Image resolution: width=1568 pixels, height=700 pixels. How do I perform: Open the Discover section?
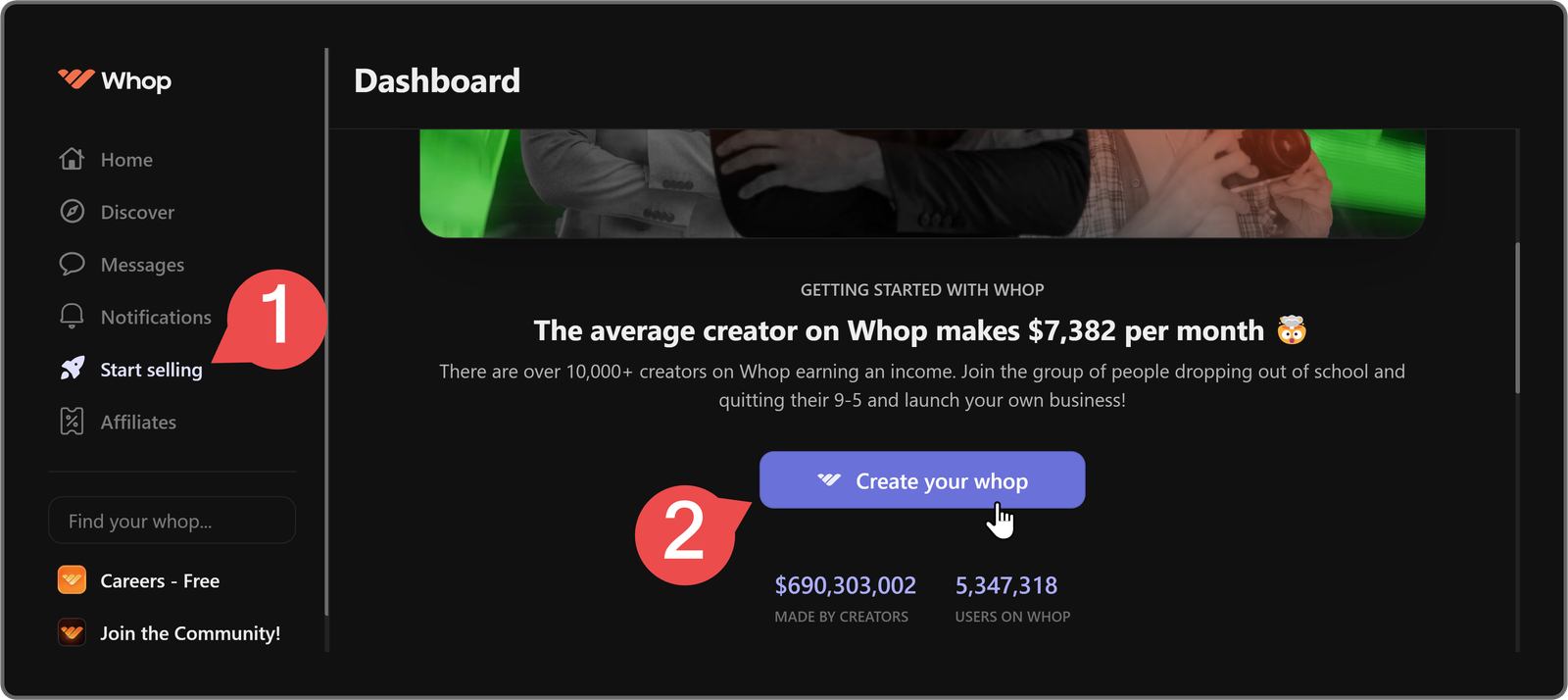(x=137, y=212)
